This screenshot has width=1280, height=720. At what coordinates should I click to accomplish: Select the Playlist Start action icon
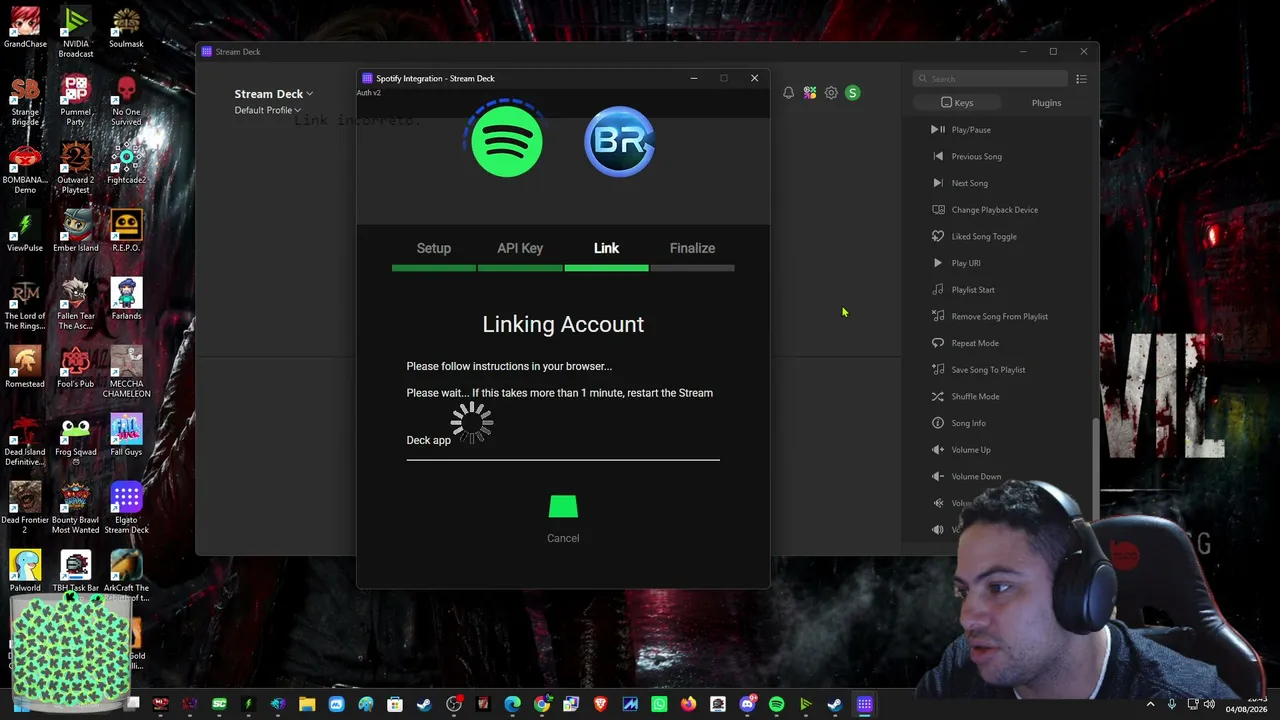click(x=937, y=289)
